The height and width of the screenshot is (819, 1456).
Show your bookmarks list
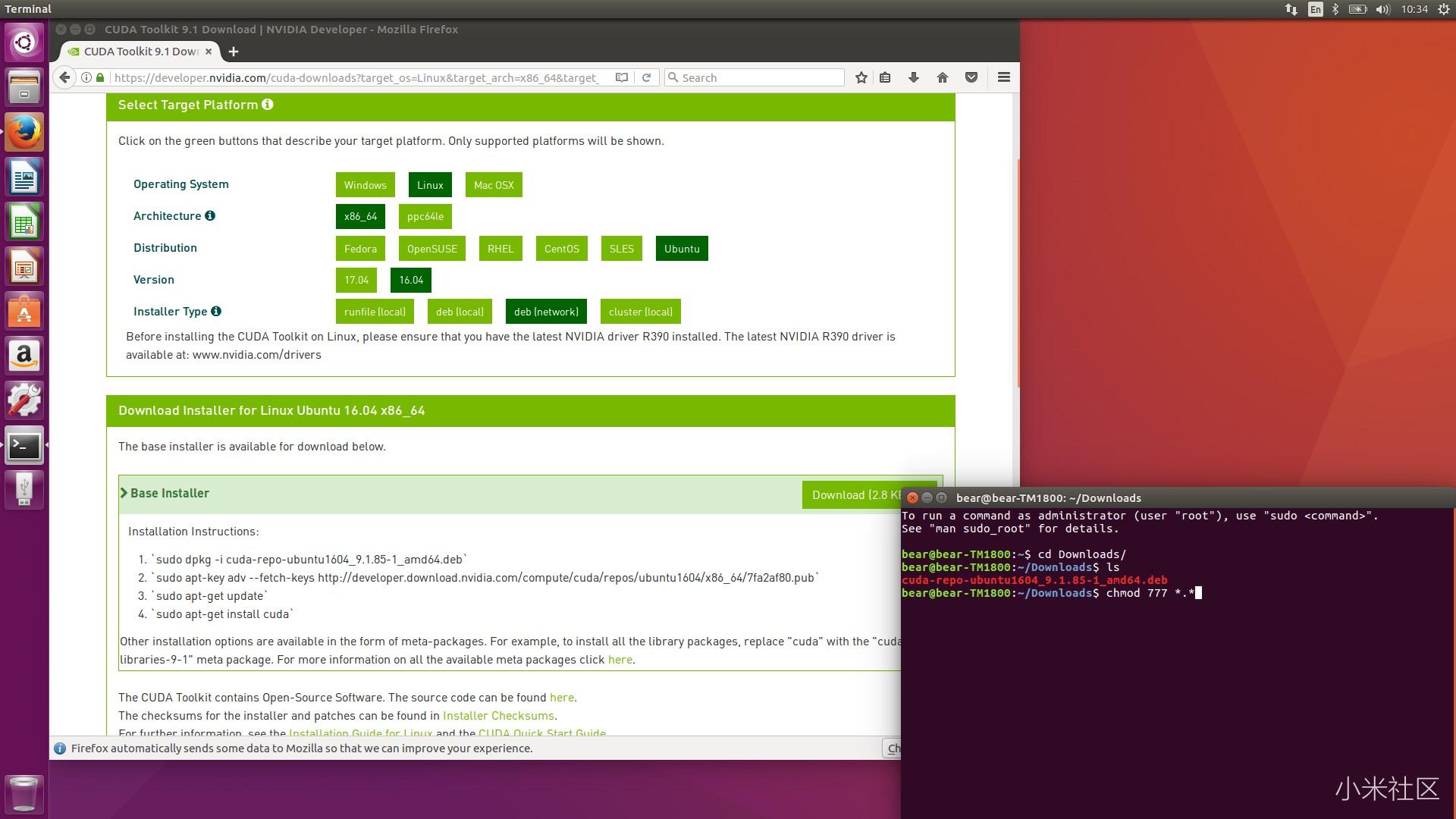tap(885, 77)
